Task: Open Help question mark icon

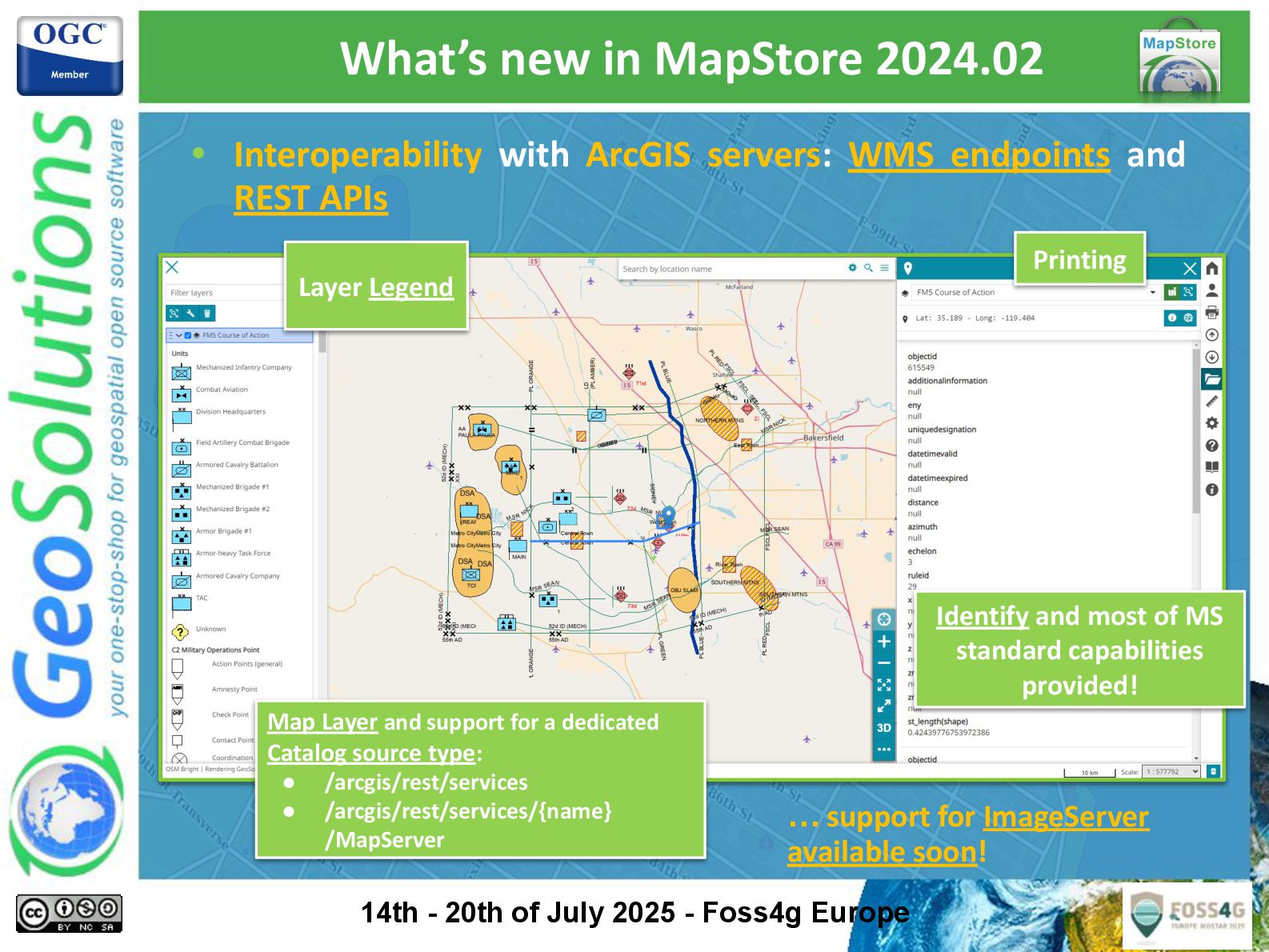Action: click(x=1212, y=446)
